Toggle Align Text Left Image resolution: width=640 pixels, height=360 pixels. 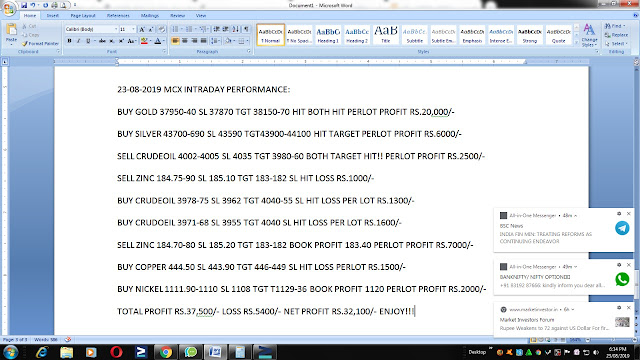tap(176, 41)
